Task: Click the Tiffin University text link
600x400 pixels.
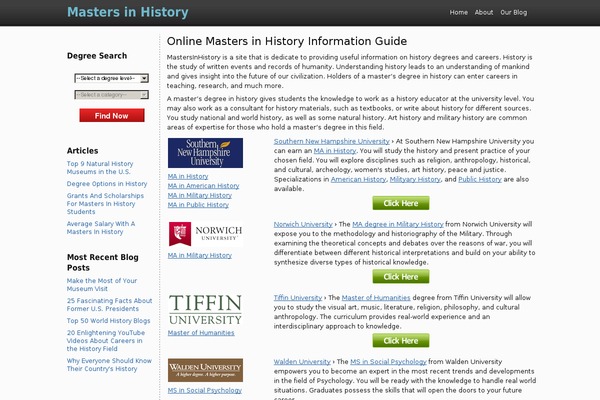Action: tap(298, 298)
